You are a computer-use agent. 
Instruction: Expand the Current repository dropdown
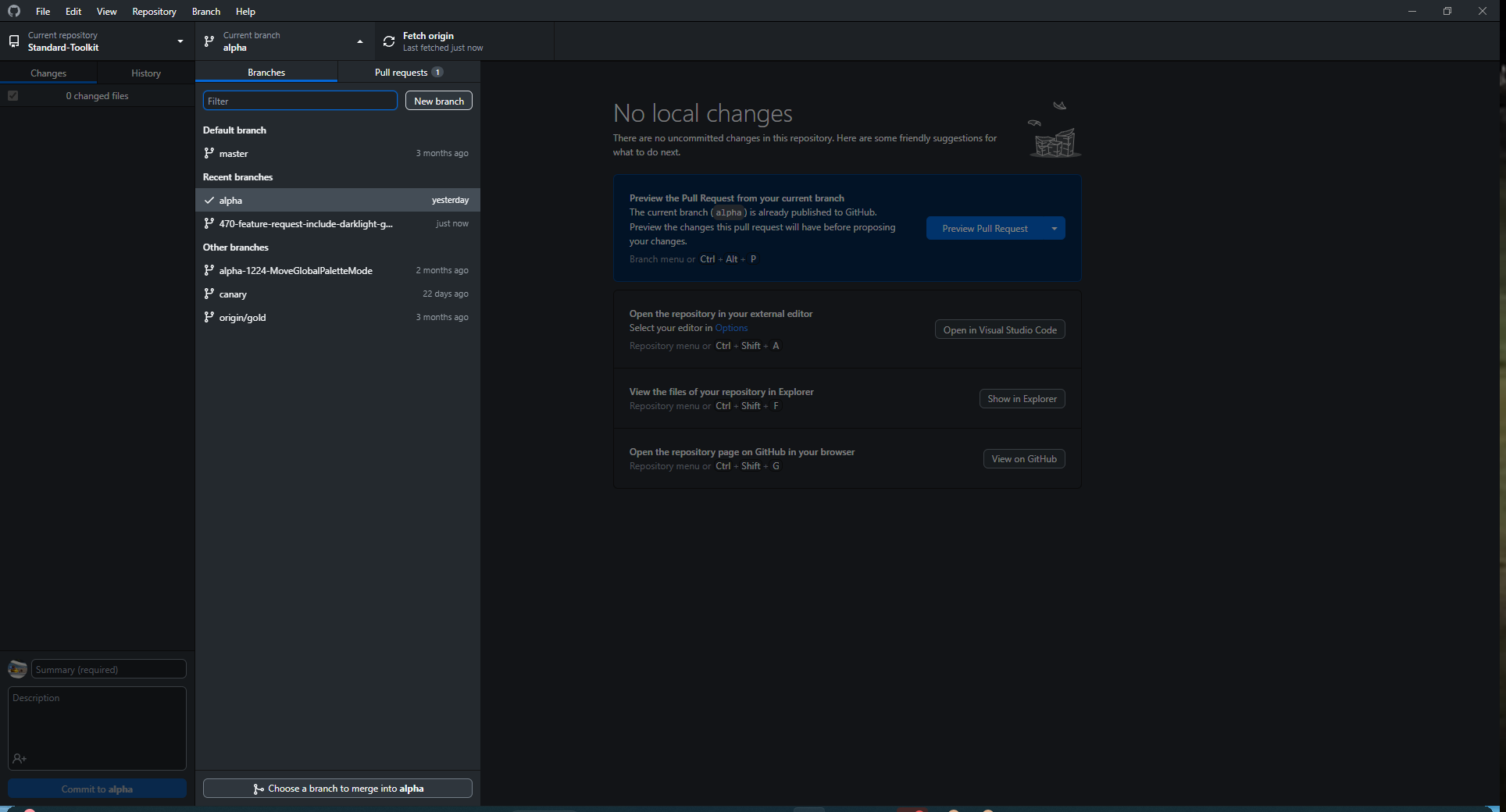click(180, 41)
